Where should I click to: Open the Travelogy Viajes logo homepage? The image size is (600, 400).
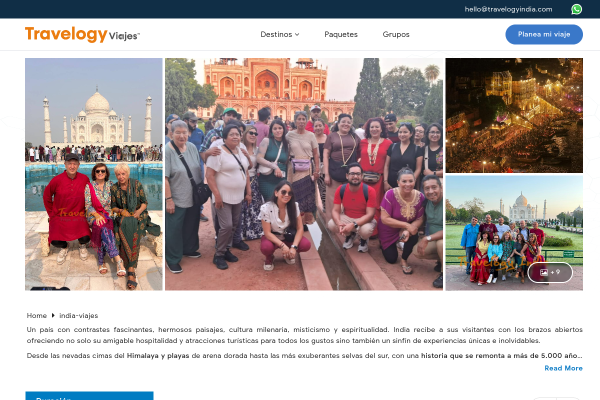pos(82,34)
